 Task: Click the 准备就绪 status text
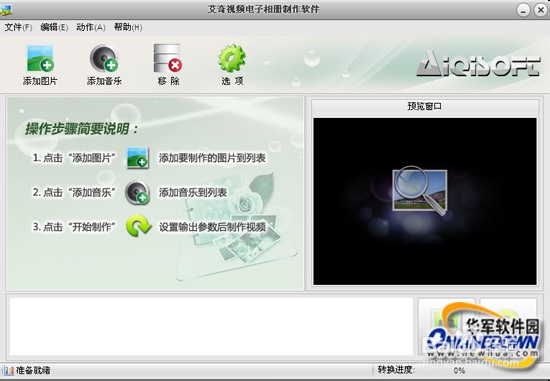pyautogui.click(x=33, y=370)
